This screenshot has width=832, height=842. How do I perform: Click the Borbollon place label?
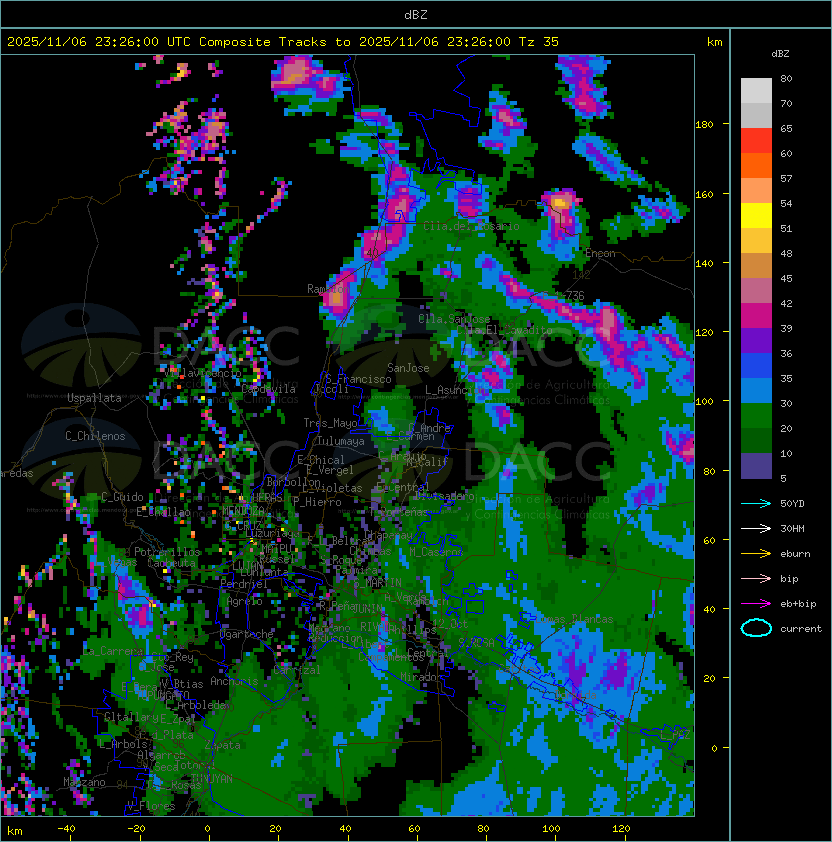coord(294,482)
